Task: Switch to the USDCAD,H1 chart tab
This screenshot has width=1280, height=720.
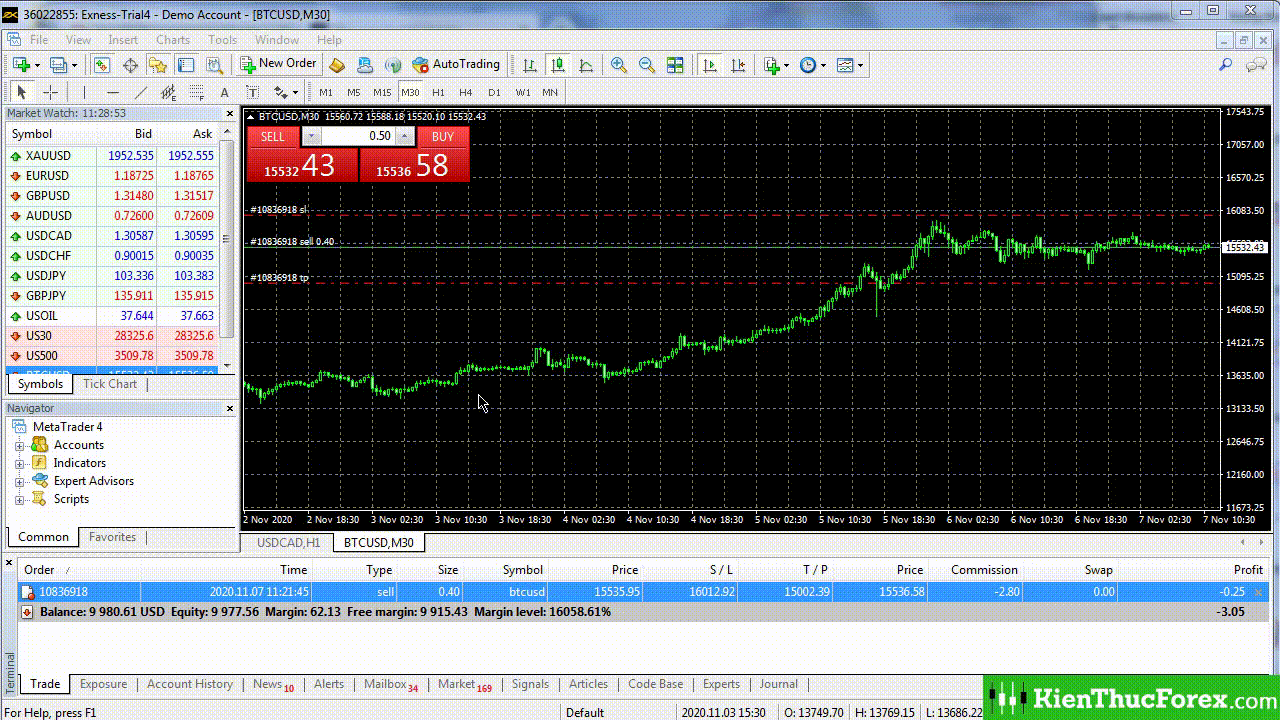Action: (x=288, y=542)
